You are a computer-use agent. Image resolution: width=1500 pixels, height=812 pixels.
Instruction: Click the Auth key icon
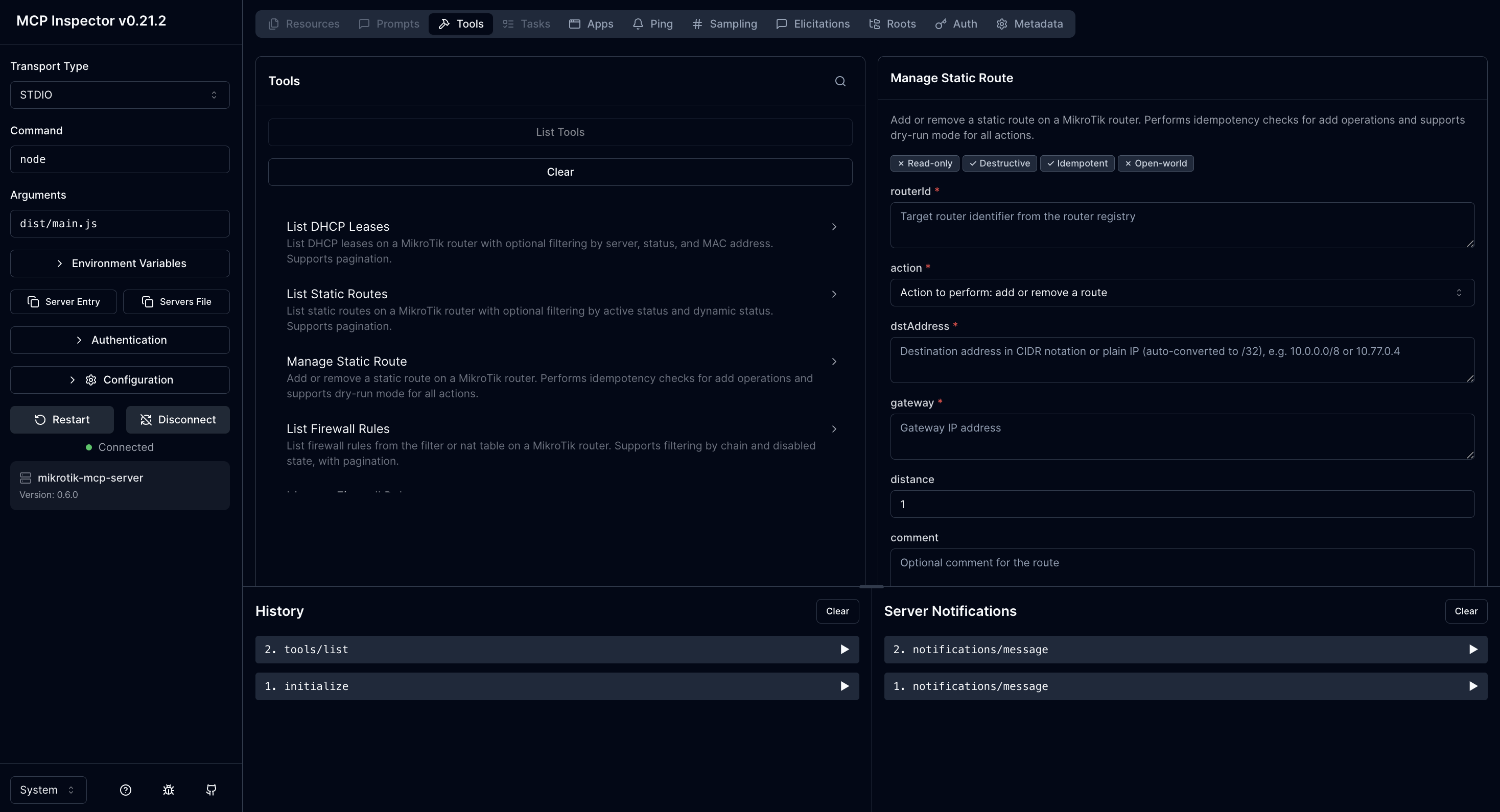(941, 24)
